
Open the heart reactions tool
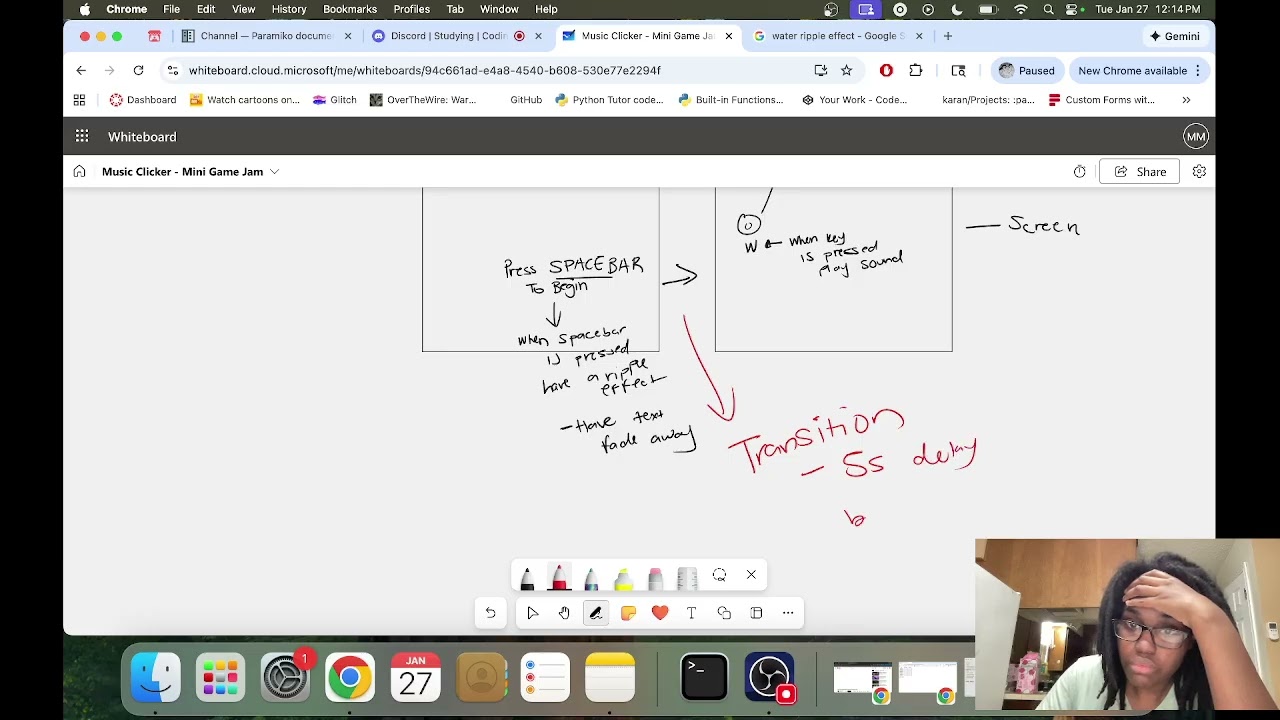[x=660, y=613]
